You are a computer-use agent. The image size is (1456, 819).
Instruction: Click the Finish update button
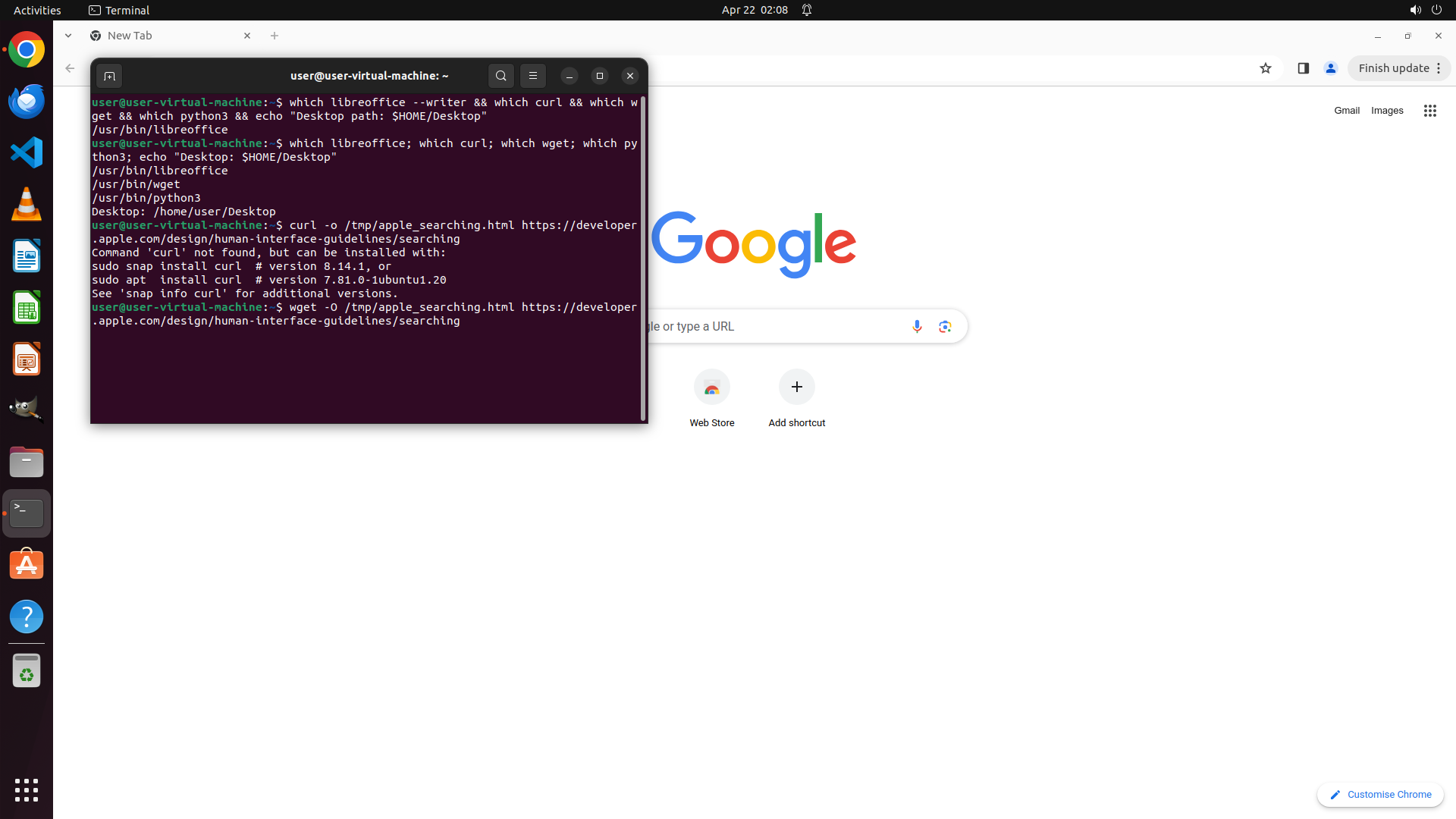(x=1393, y=68)
